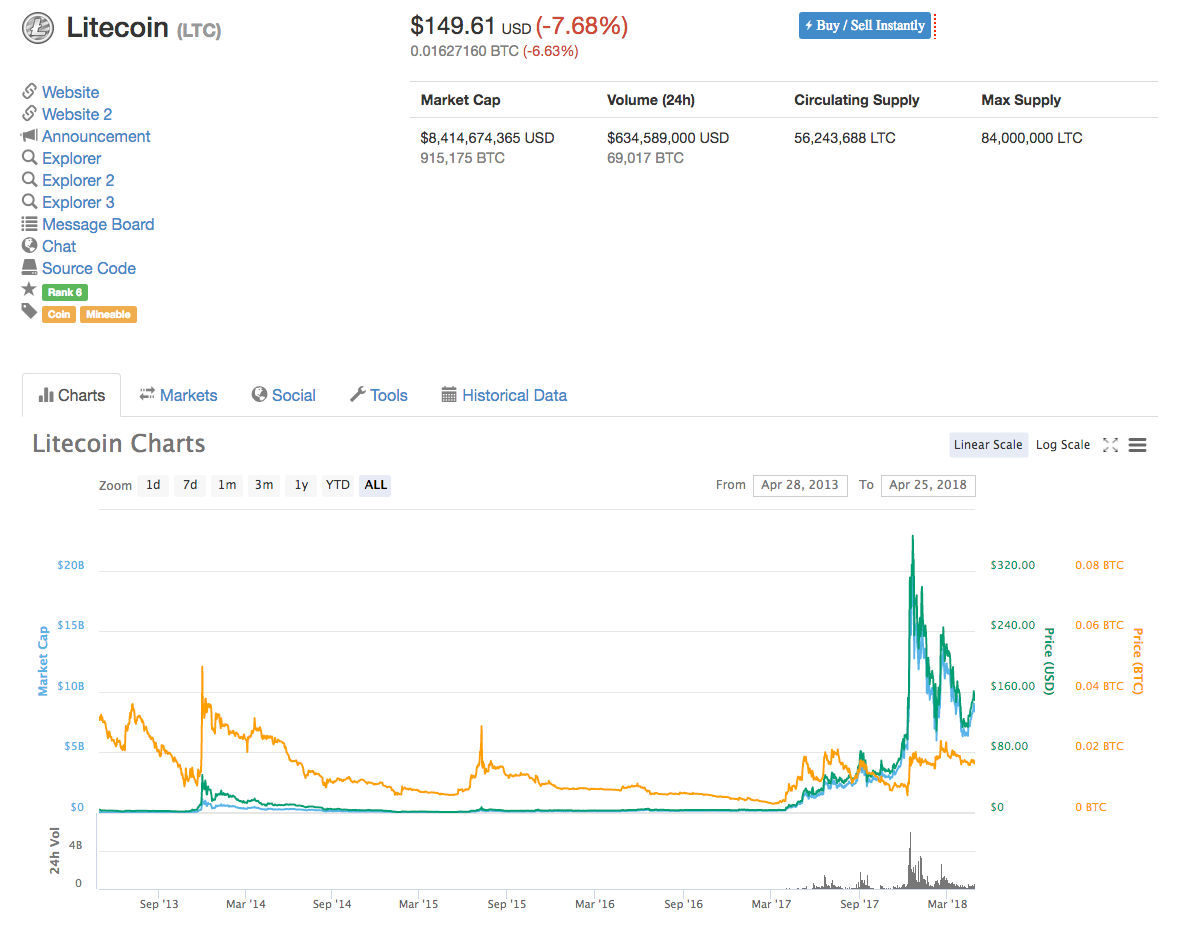1180x927 pixels.
Task: Toggle the Price (BTC) axis legend
Action: point(1138,661)
